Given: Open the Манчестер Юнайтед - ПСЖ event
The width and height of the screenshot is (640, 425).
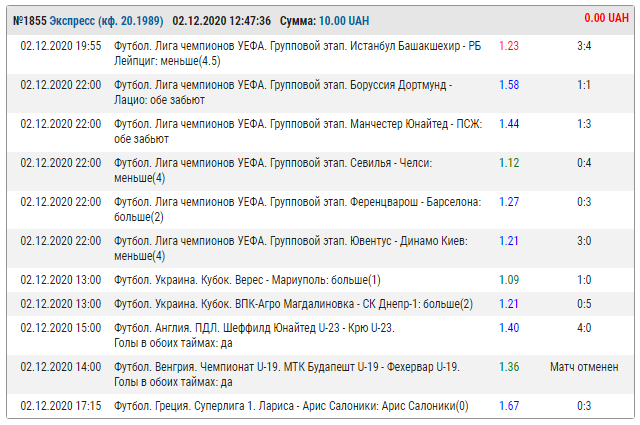Looking at the screenshot, I should [298, 131].
